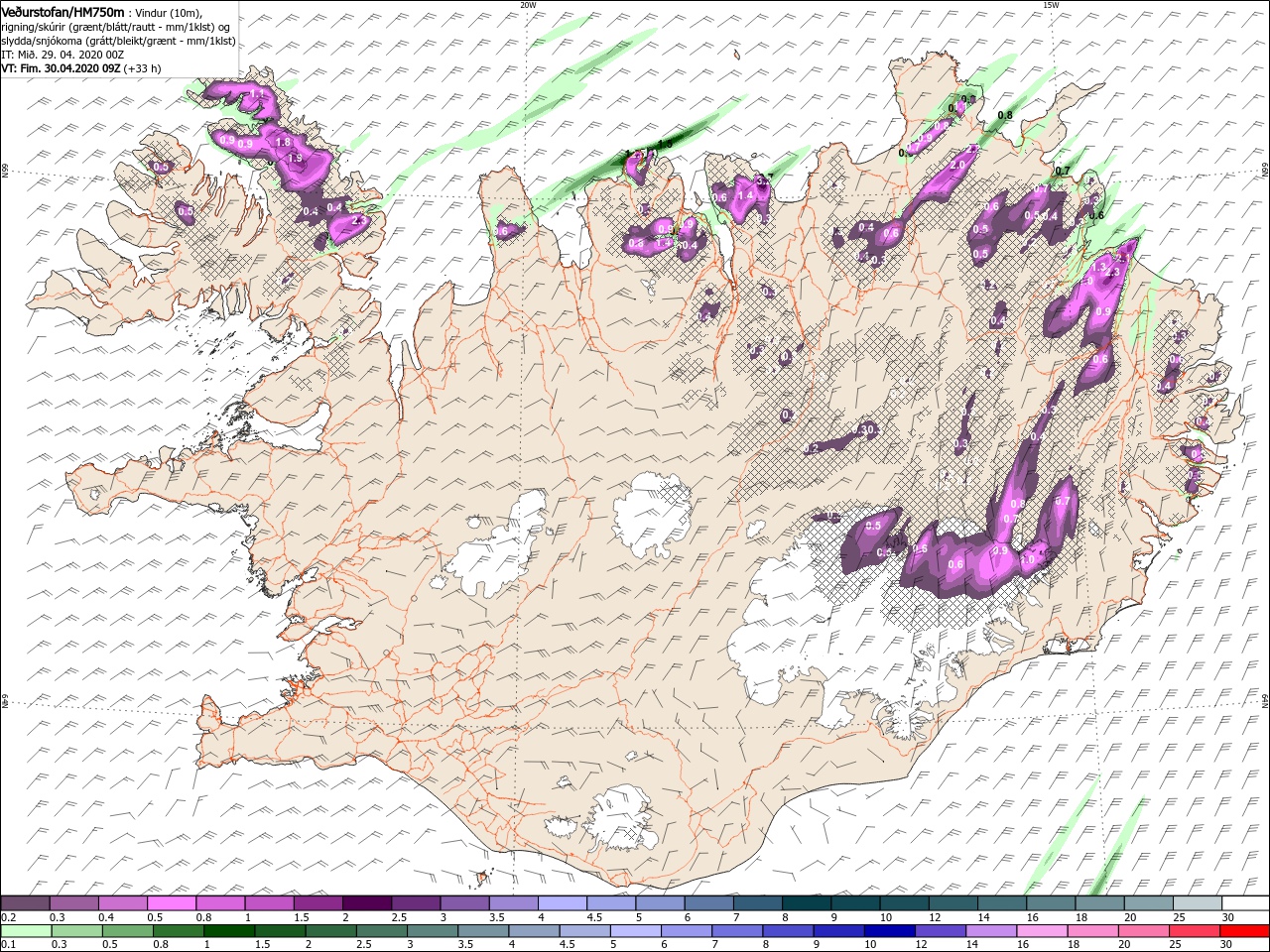This screenshot has width=1270, height=952.
Task: Click the black 0.7 precipitation value label
Action: pos(1063,172)
